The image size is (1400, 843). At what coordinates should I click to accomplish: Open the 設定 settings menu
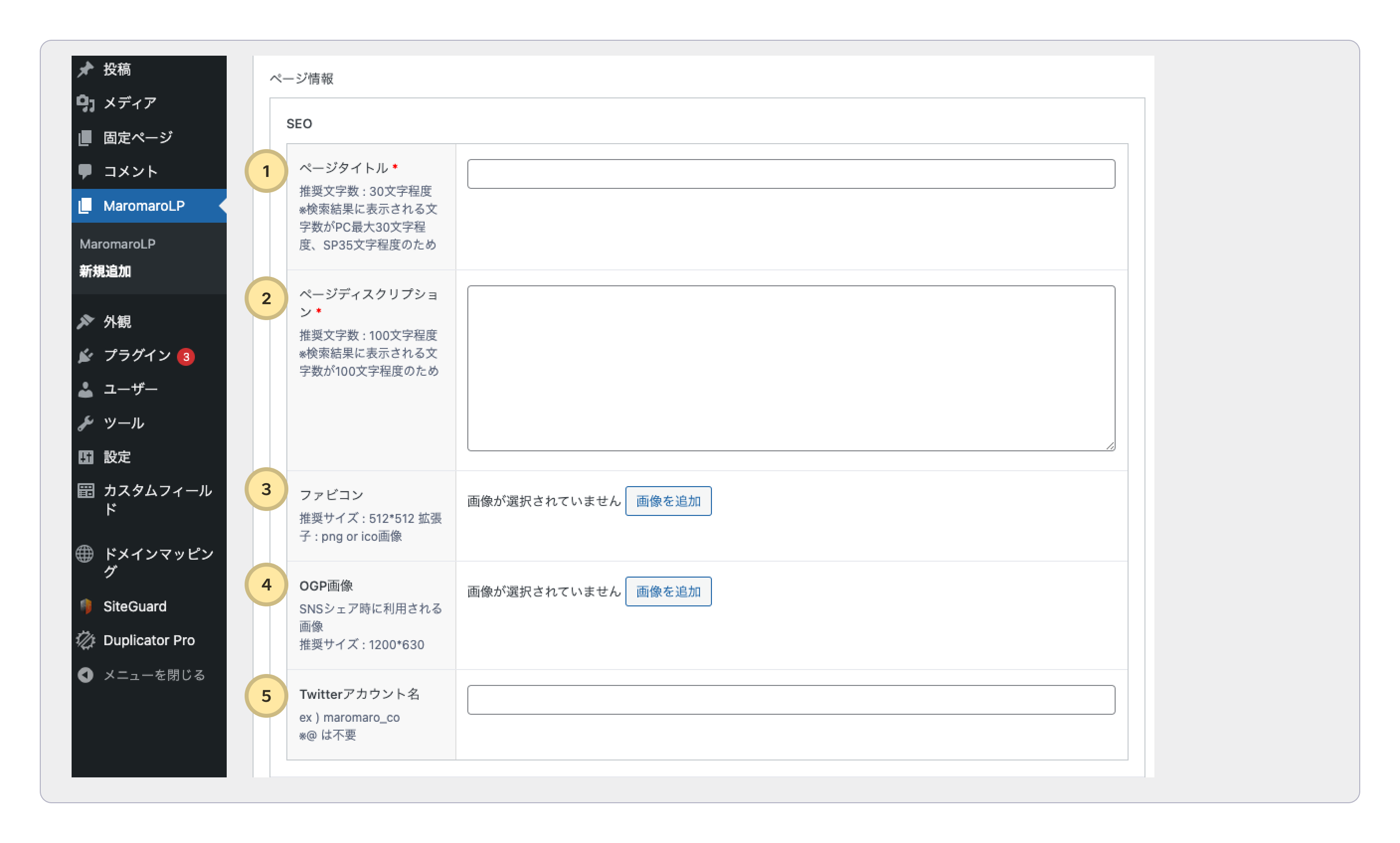[117, 457]
